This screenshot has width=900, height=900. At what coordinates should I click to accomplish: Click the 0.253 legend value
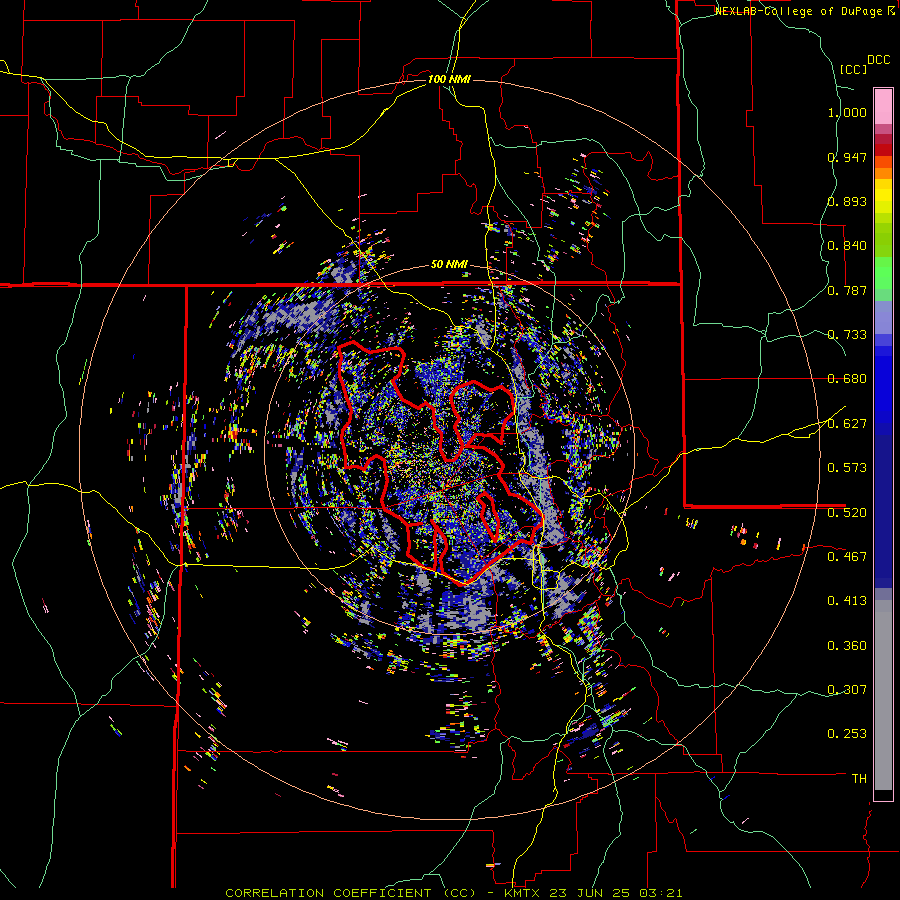847,734
